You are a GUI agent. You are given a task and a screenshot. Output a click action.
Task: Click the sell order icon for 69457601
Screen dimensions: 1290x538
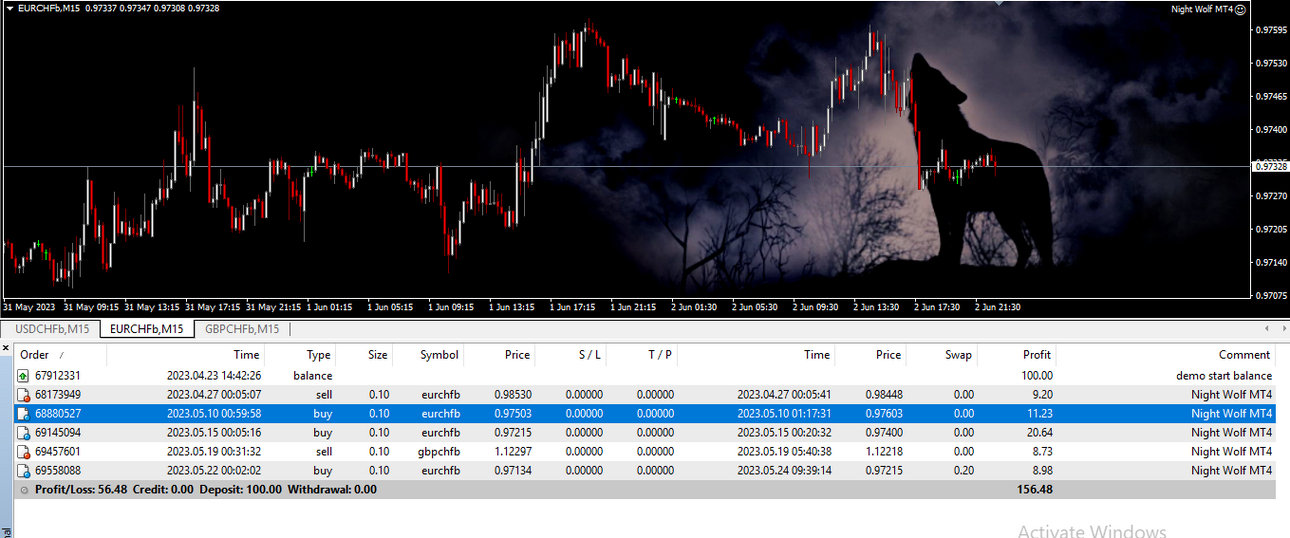pos(25,452)
